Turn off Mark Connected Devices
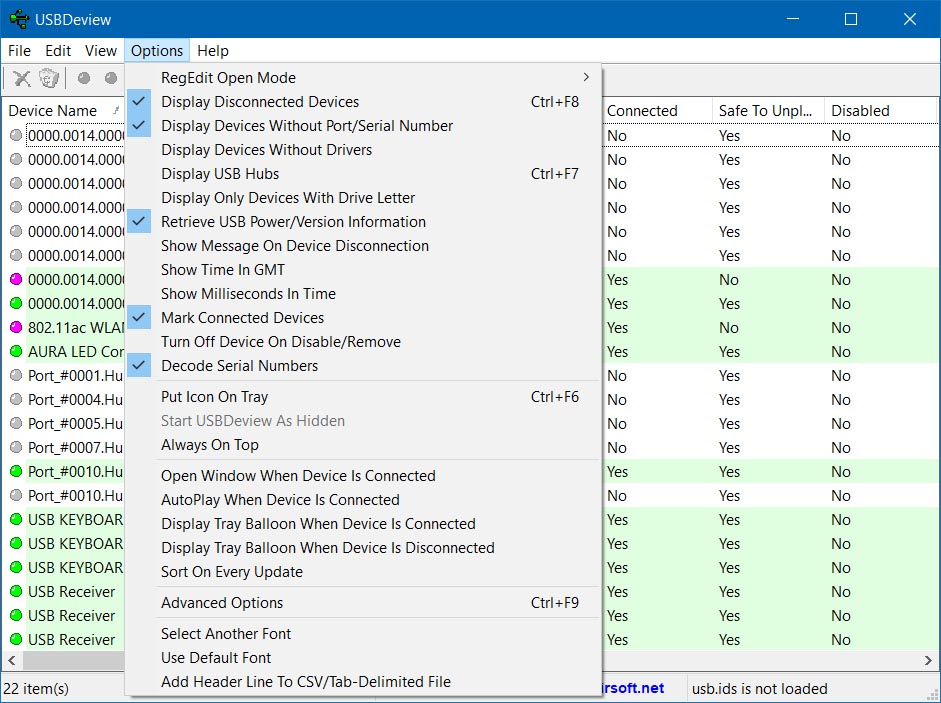The width and height of the screenshot is (941, 703). pos(363,318)
